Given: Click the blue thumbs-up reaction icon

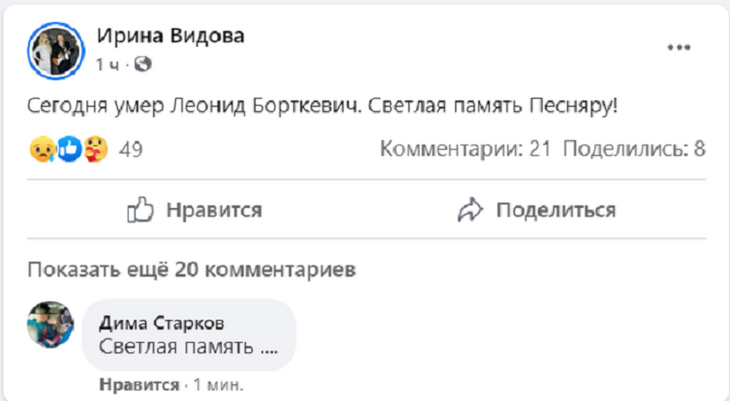Looking at the screenshot, I should coord(68,150).
